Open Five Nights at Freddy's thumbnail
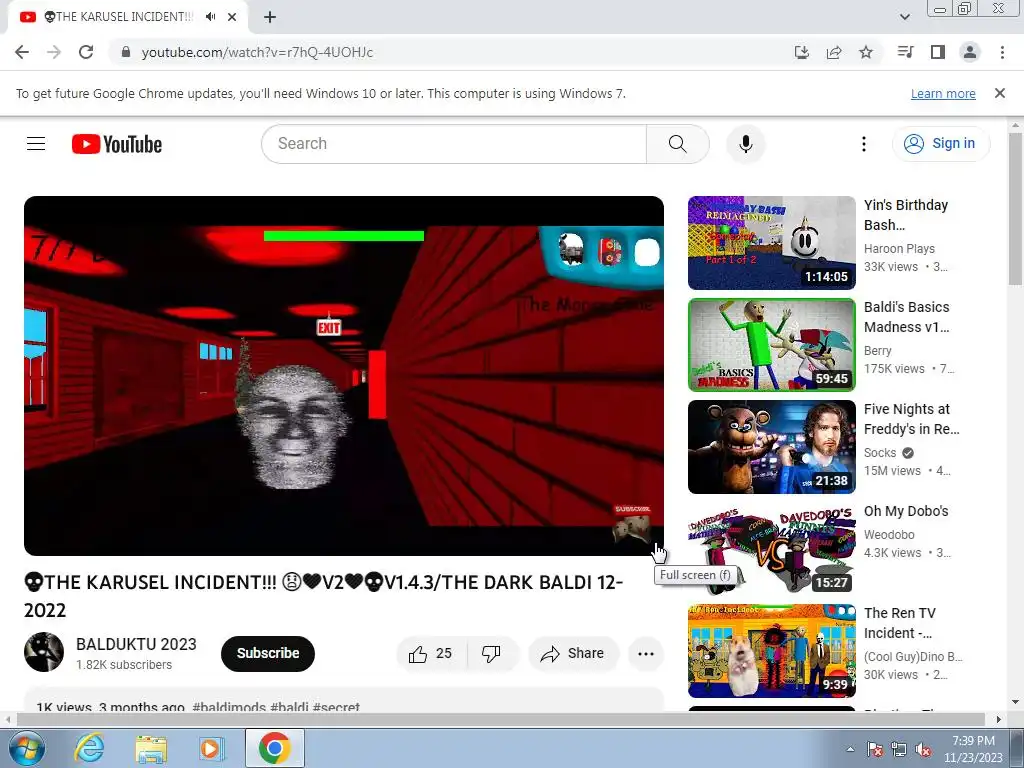The height and width of the screenshot is (768, 1024). point(771,447)
